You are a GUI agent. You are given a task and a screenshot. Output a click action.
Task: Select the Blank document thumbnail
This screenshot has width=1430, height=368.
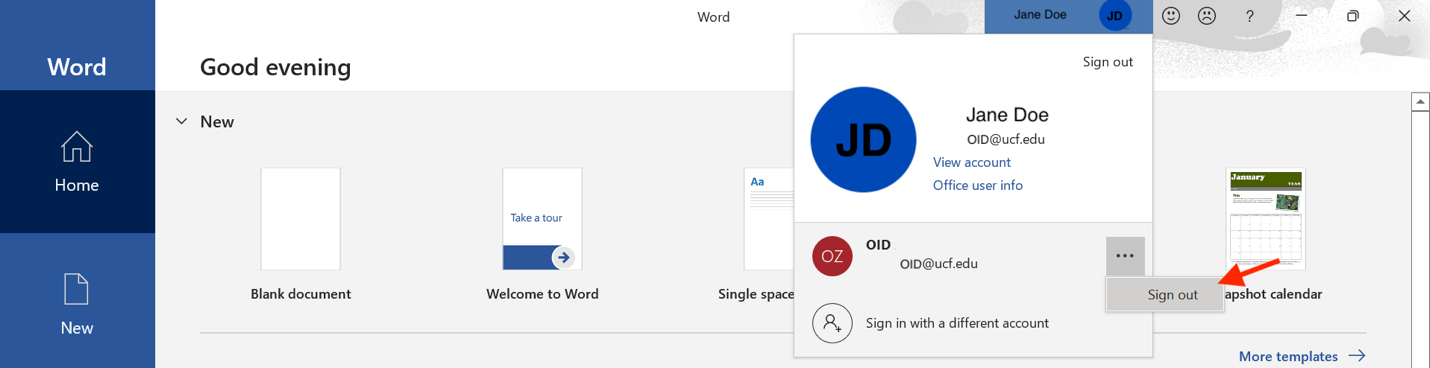click(x=301, y=219)
